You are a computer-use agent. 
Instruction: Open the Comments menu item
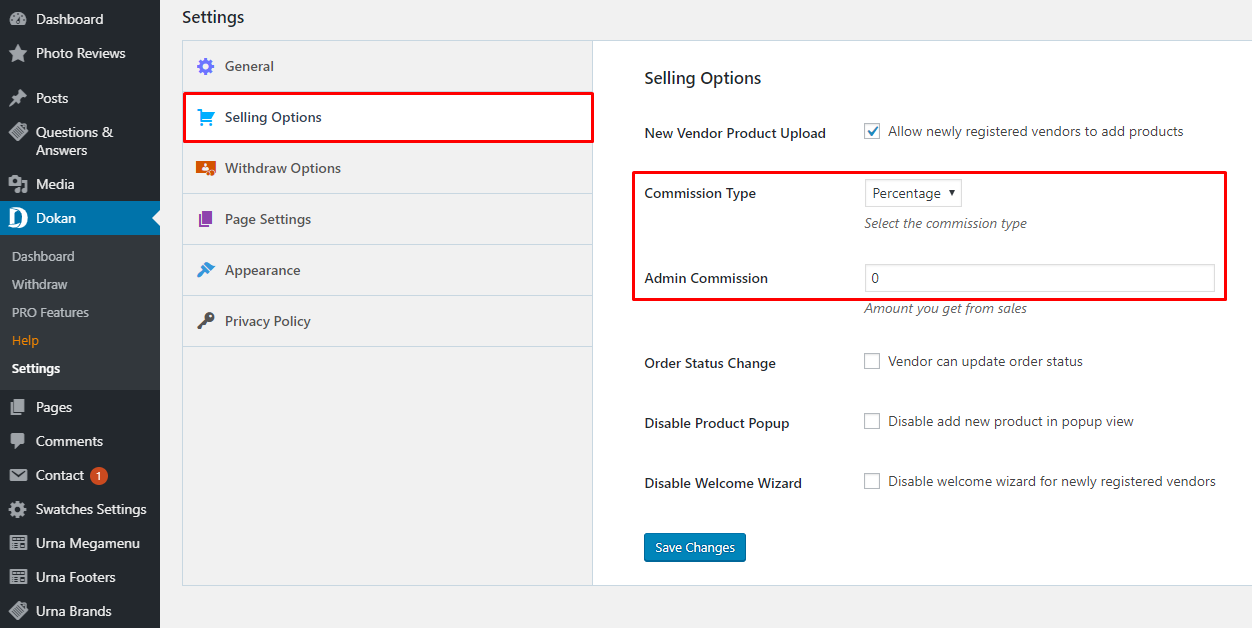point(80,441)
